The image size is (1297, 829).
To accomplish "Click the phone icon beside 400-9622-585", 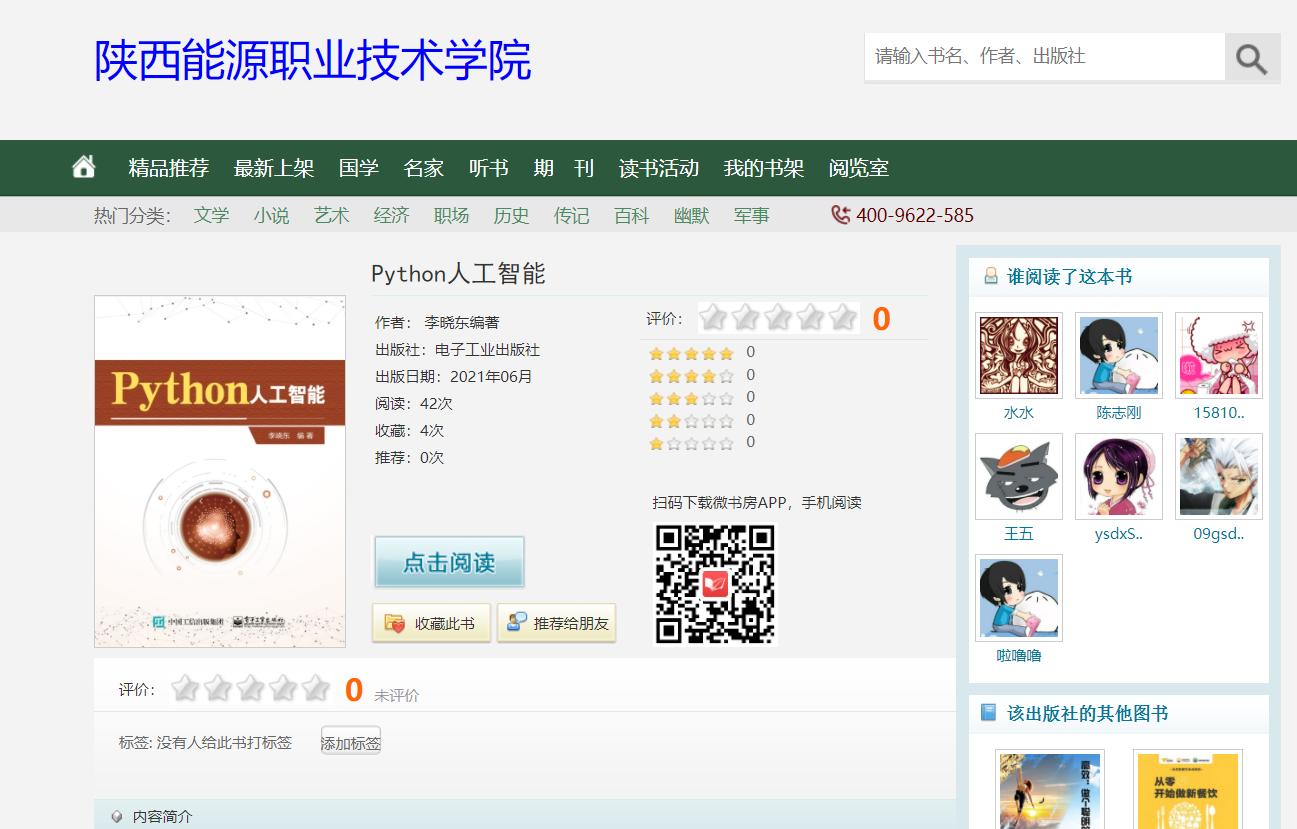I will (x=840, y=215).
